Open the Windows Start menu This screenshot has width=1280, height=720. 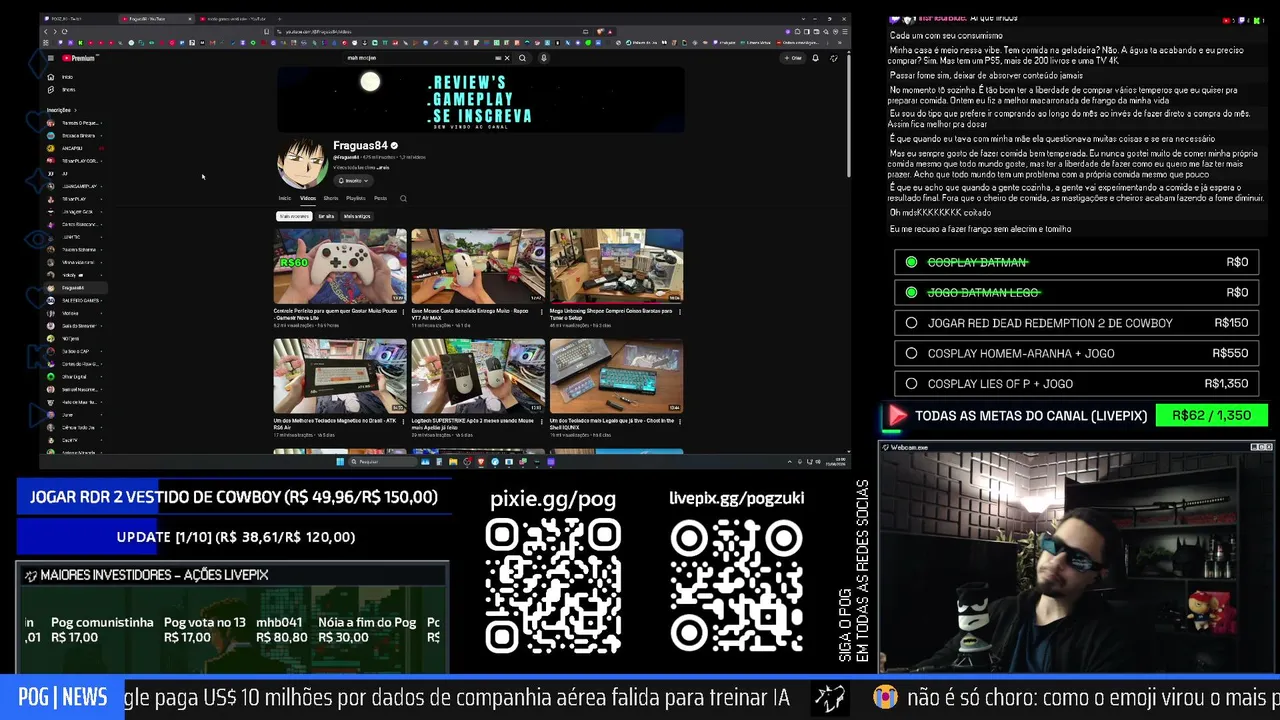pos(340,461)
